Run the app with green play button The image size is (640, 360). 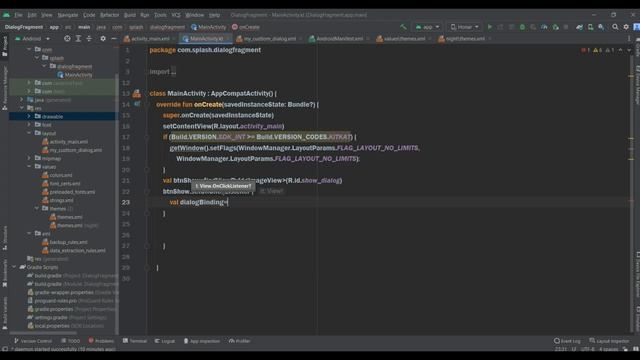(x=489, y=27)
